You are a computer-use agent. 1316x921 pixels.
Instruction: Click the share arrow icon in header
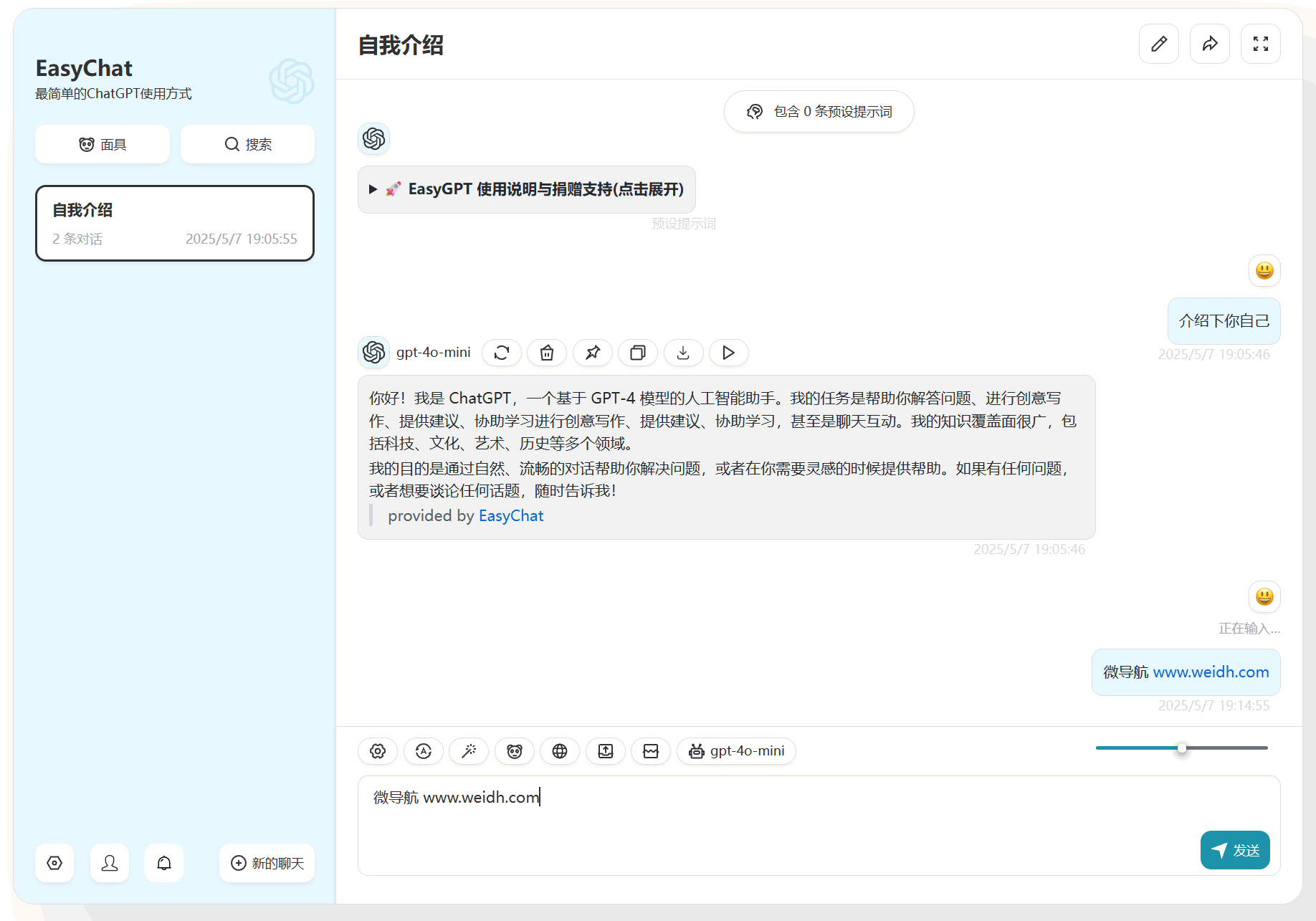click(x=1209, y=44)
